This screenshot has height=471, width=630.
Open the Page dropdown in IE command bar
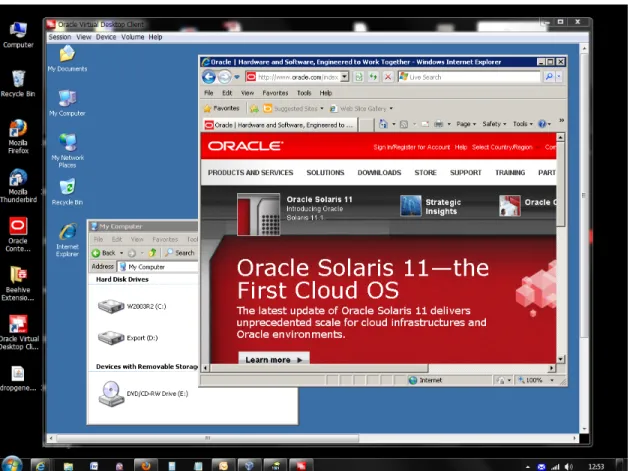tap(466, 124)
